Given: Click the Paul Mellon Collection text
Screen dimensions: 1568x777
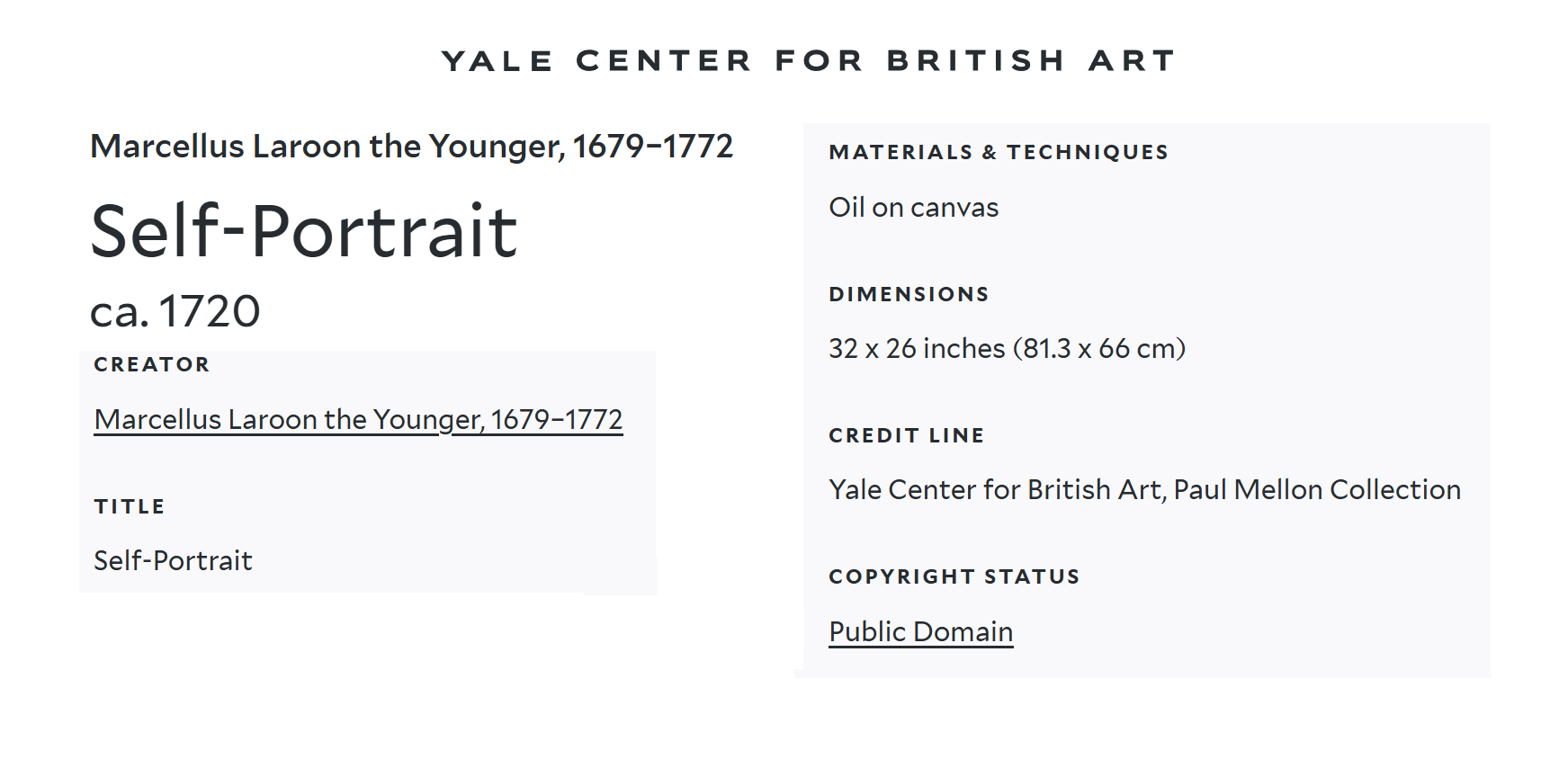Looking at the screenshot, I should coord(1317,489).
